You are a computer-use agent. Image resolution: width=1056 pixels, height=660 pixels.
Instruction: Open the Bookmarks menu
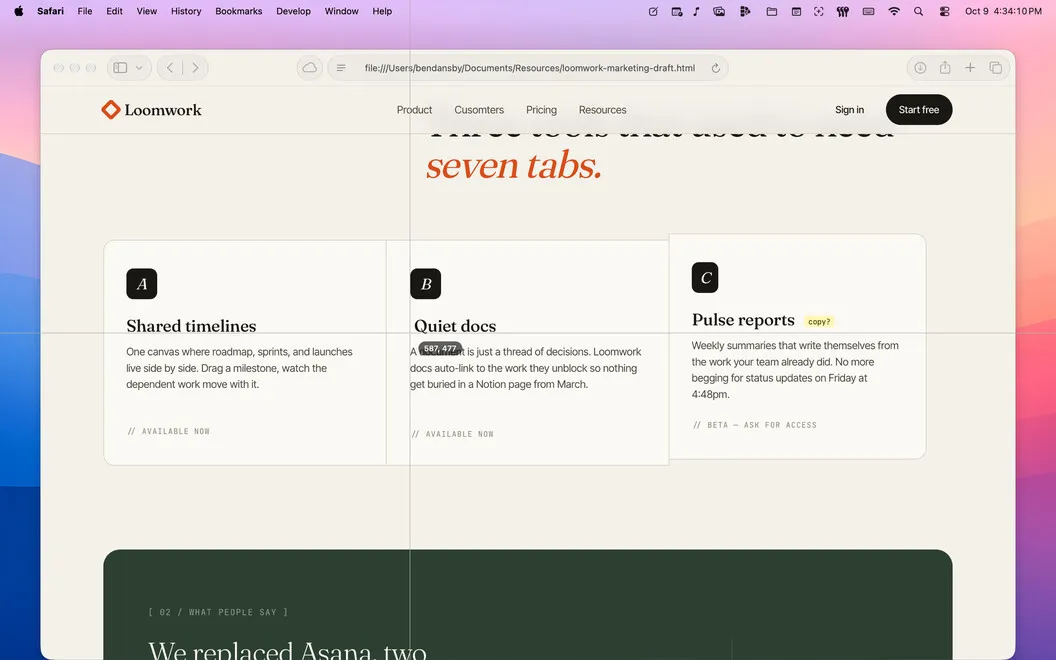pos(238,11)
